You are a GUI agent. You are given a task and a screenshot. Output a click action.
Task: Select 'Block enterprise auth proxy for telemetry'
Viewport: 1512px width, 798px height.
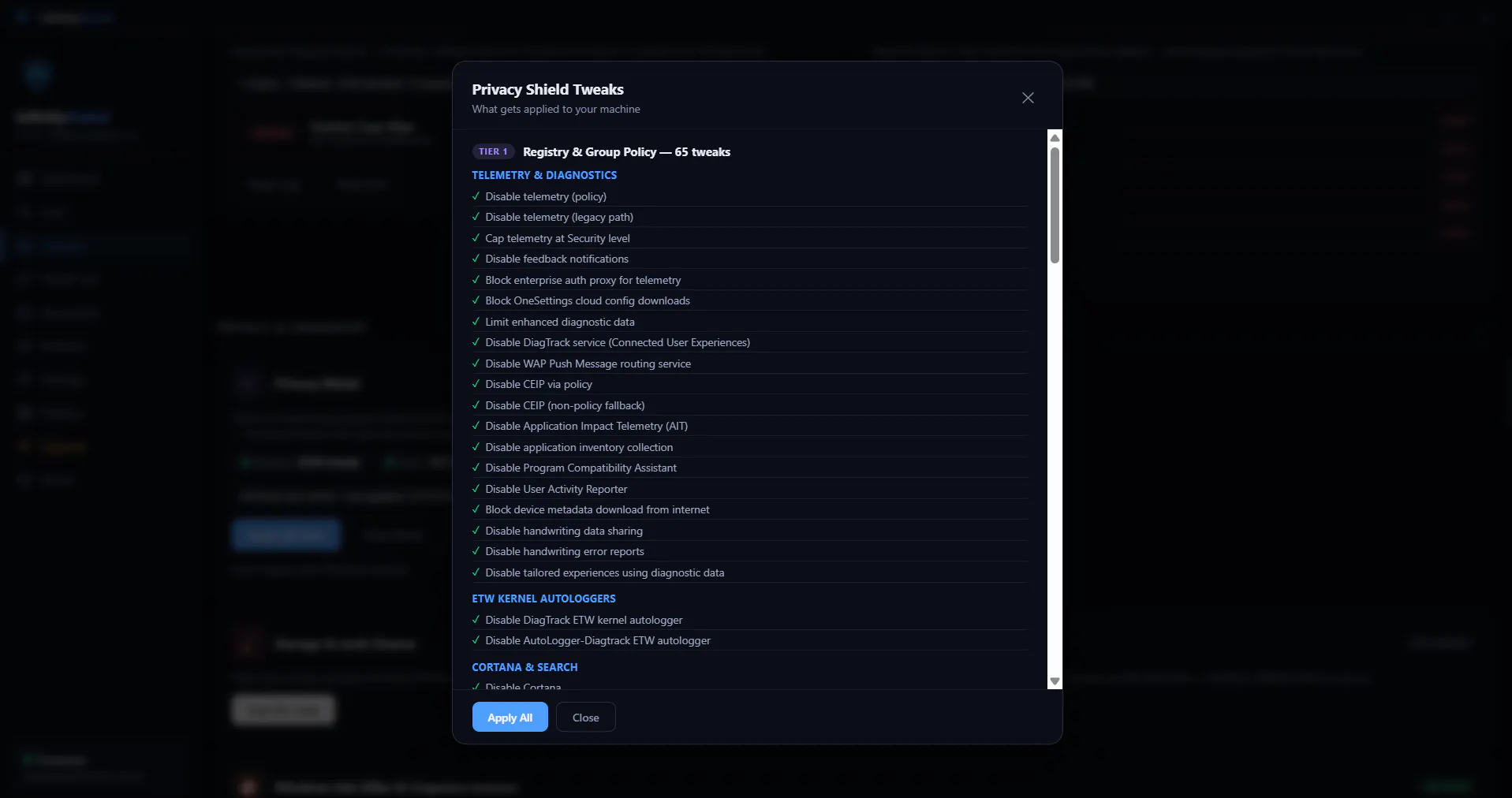(750, 280)
